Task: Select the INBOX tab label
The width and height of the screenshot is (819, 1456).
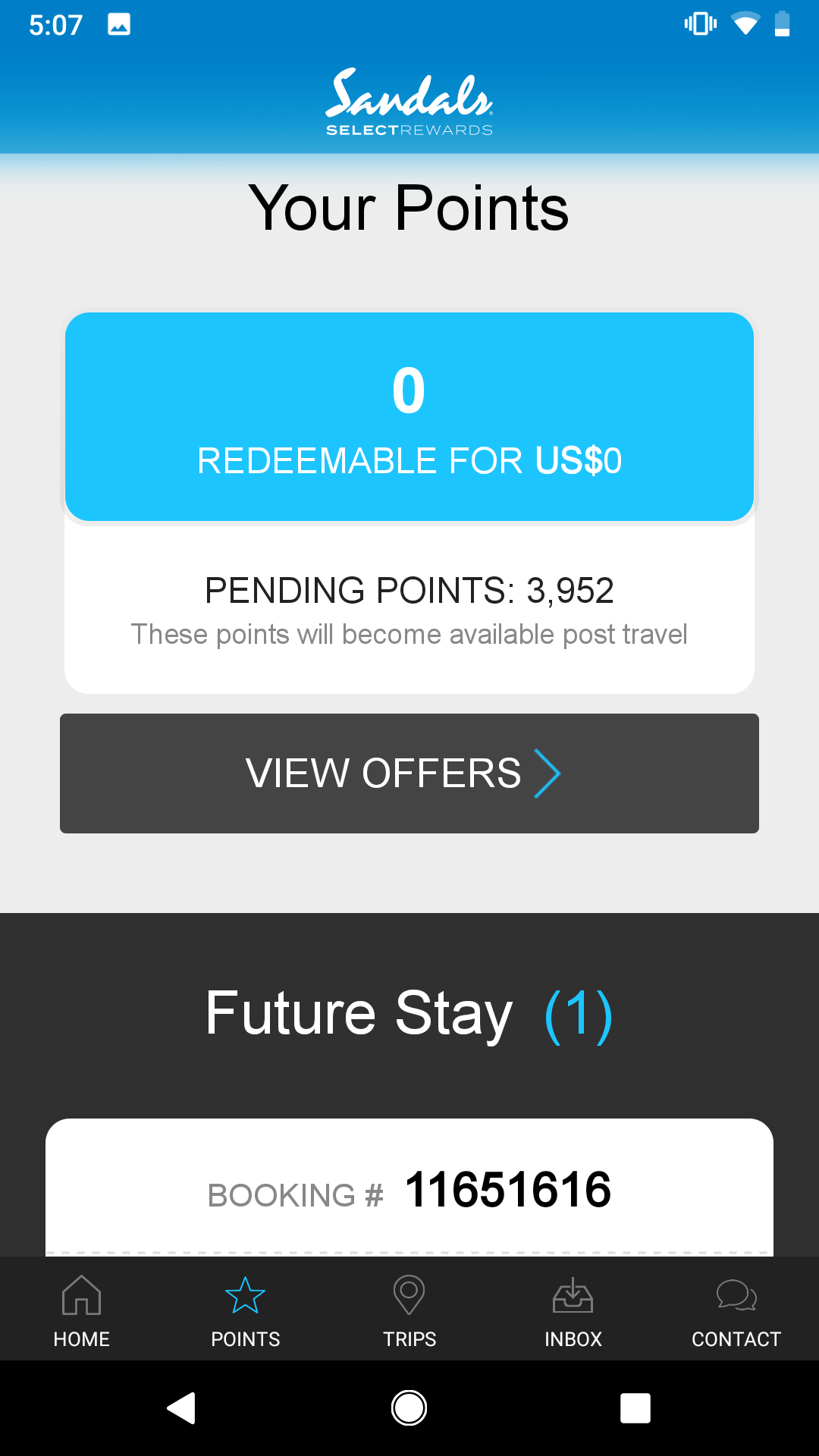Action: [573, 1339]
